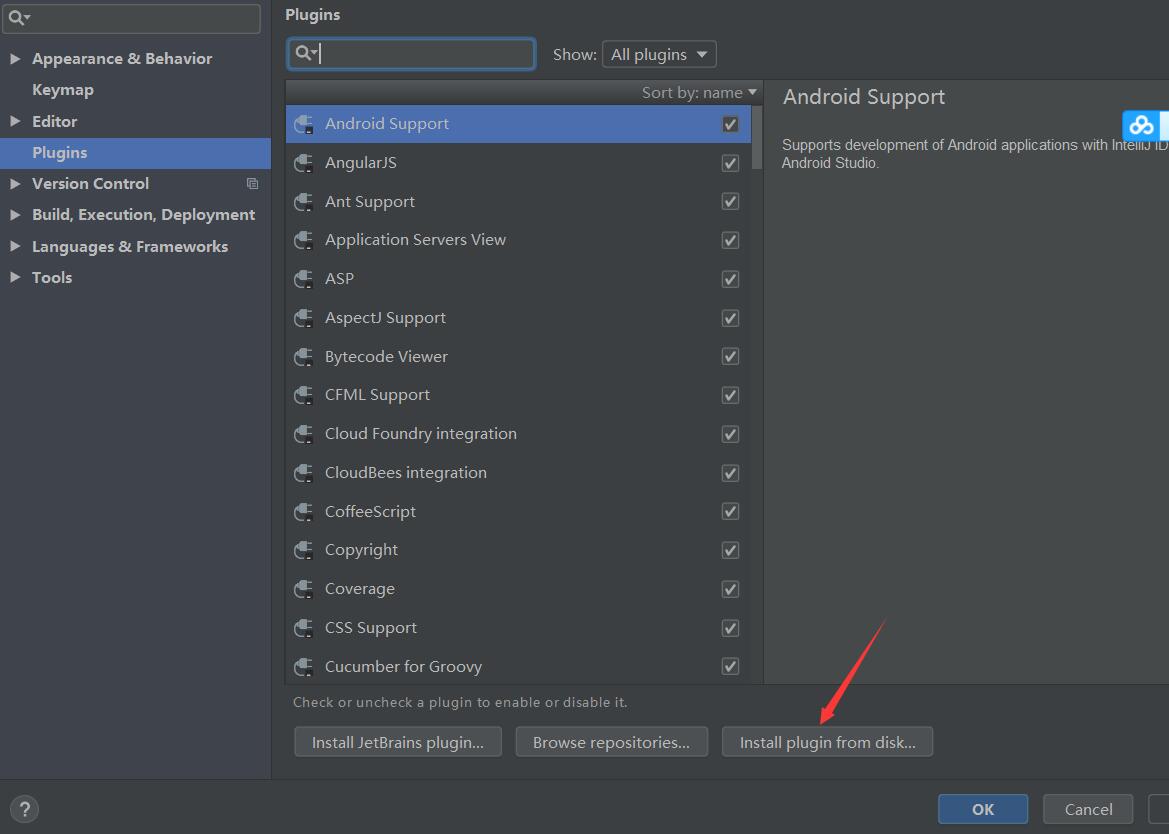
Task: Toggle the Cucumber for Groovy checkbox
Action: [x=731, y=666]
